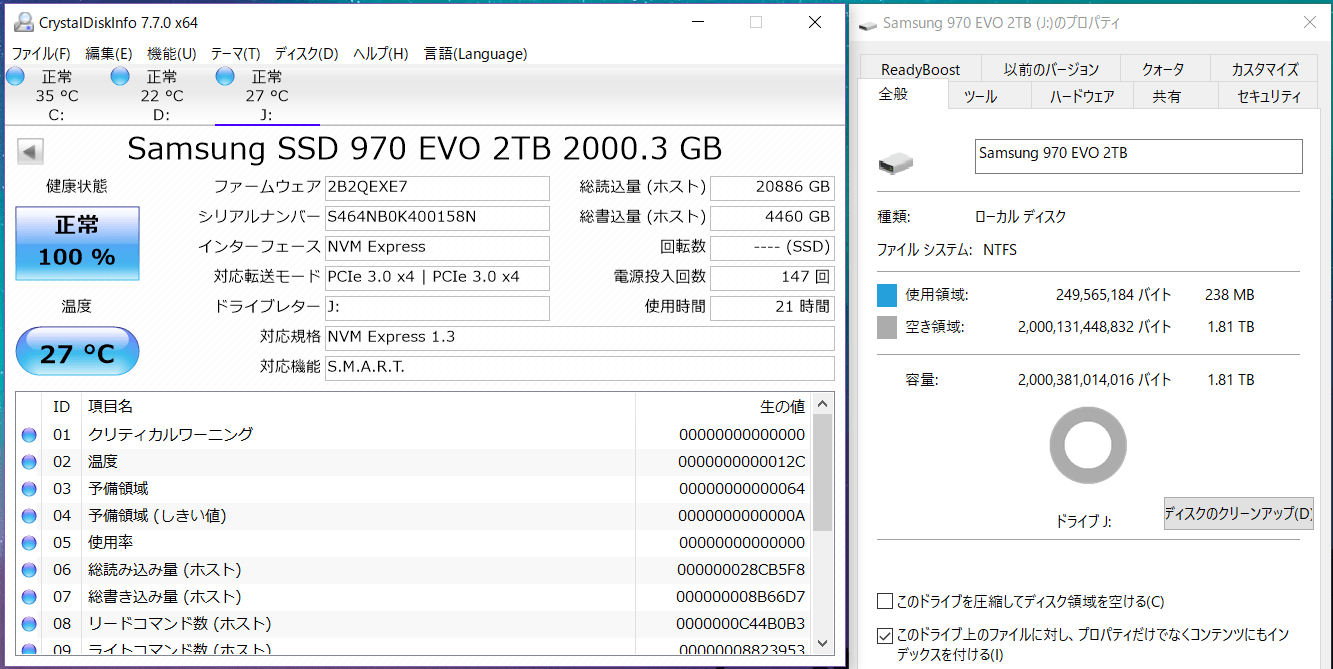Click the 生の値 column header

tap(723, 407)
